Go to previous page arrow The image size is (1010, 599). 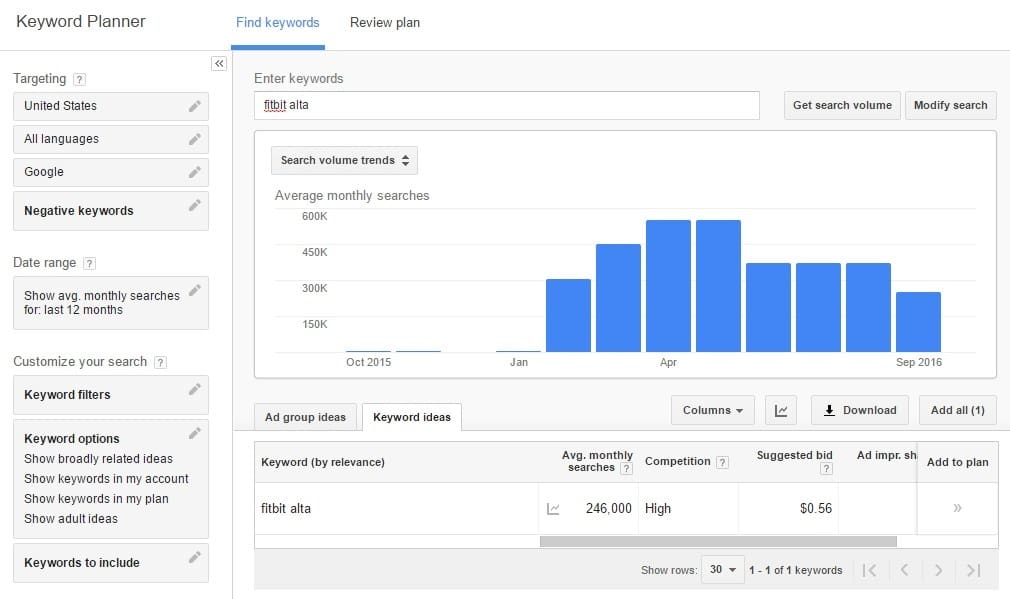tap(904, 570)
